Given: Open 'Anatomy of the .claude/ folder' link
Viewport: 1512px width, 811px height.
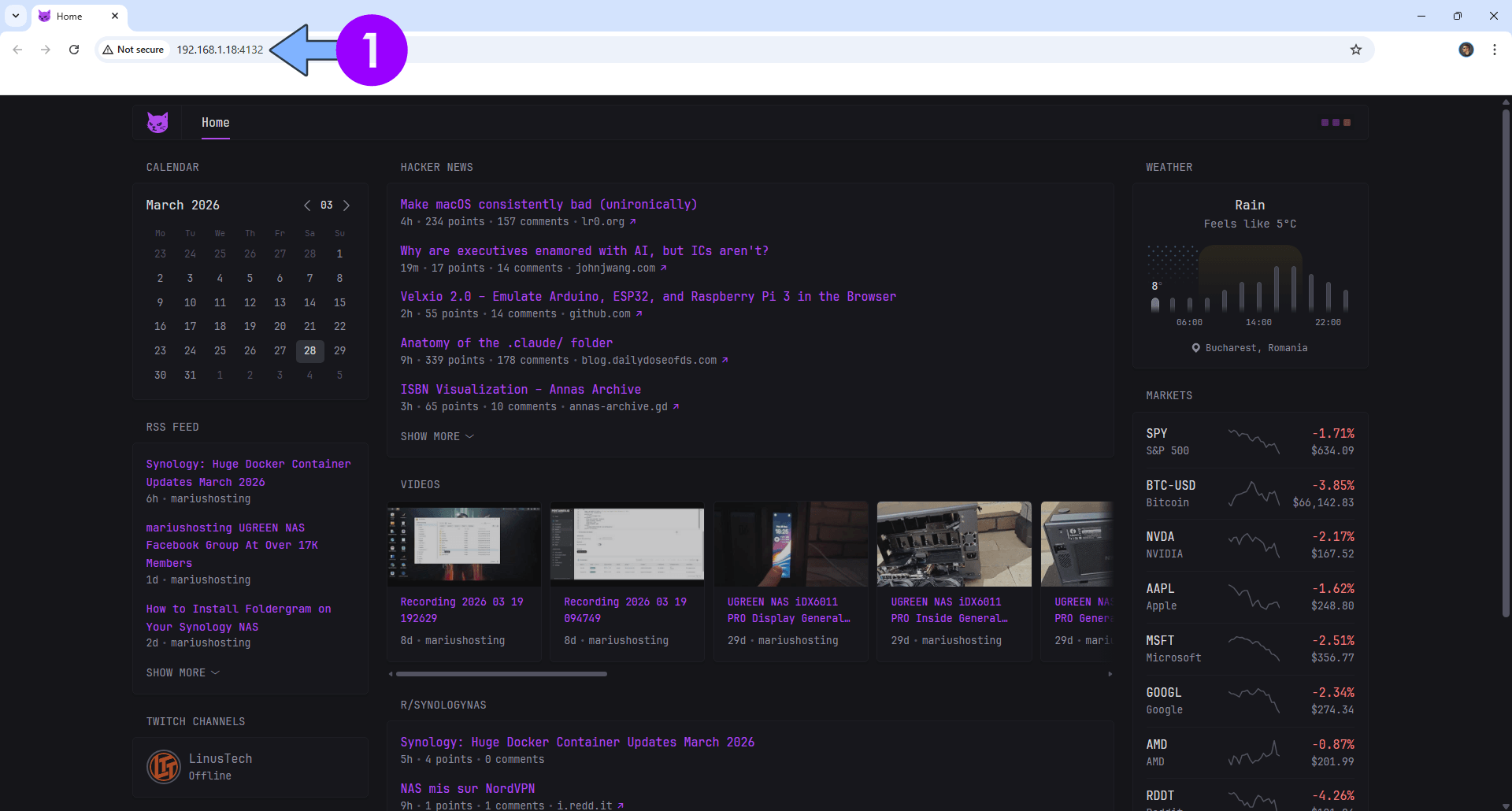Looking at the screenshot, I should click(x=506, y=343).
